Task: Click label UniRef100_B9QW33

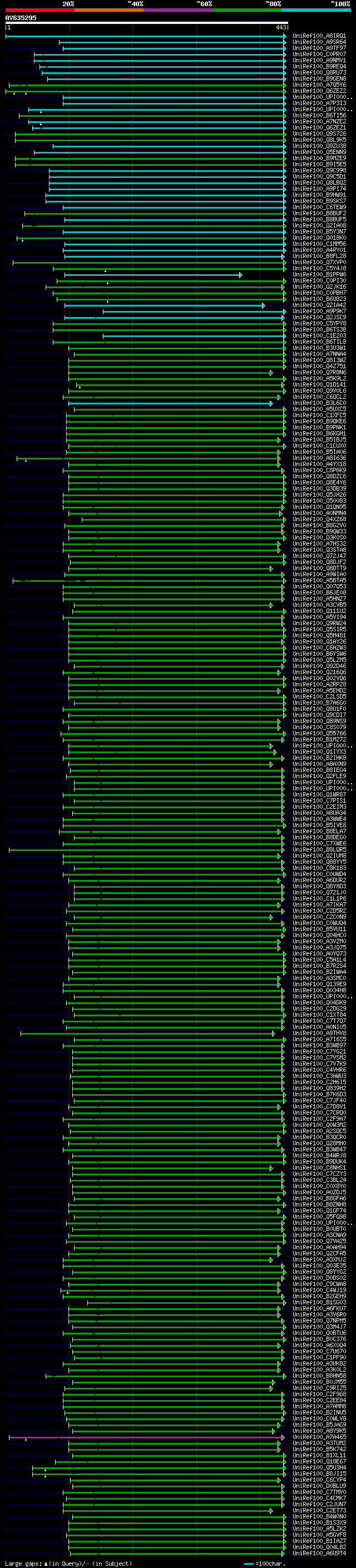Action: tap(319, 532)
